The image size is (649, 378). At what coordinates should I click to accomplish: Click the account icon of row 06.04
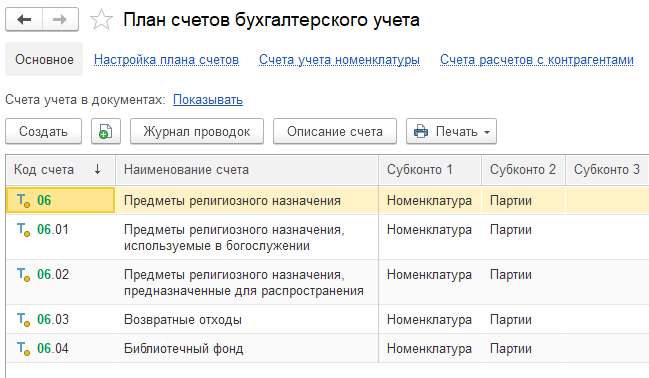coord(23,349)
